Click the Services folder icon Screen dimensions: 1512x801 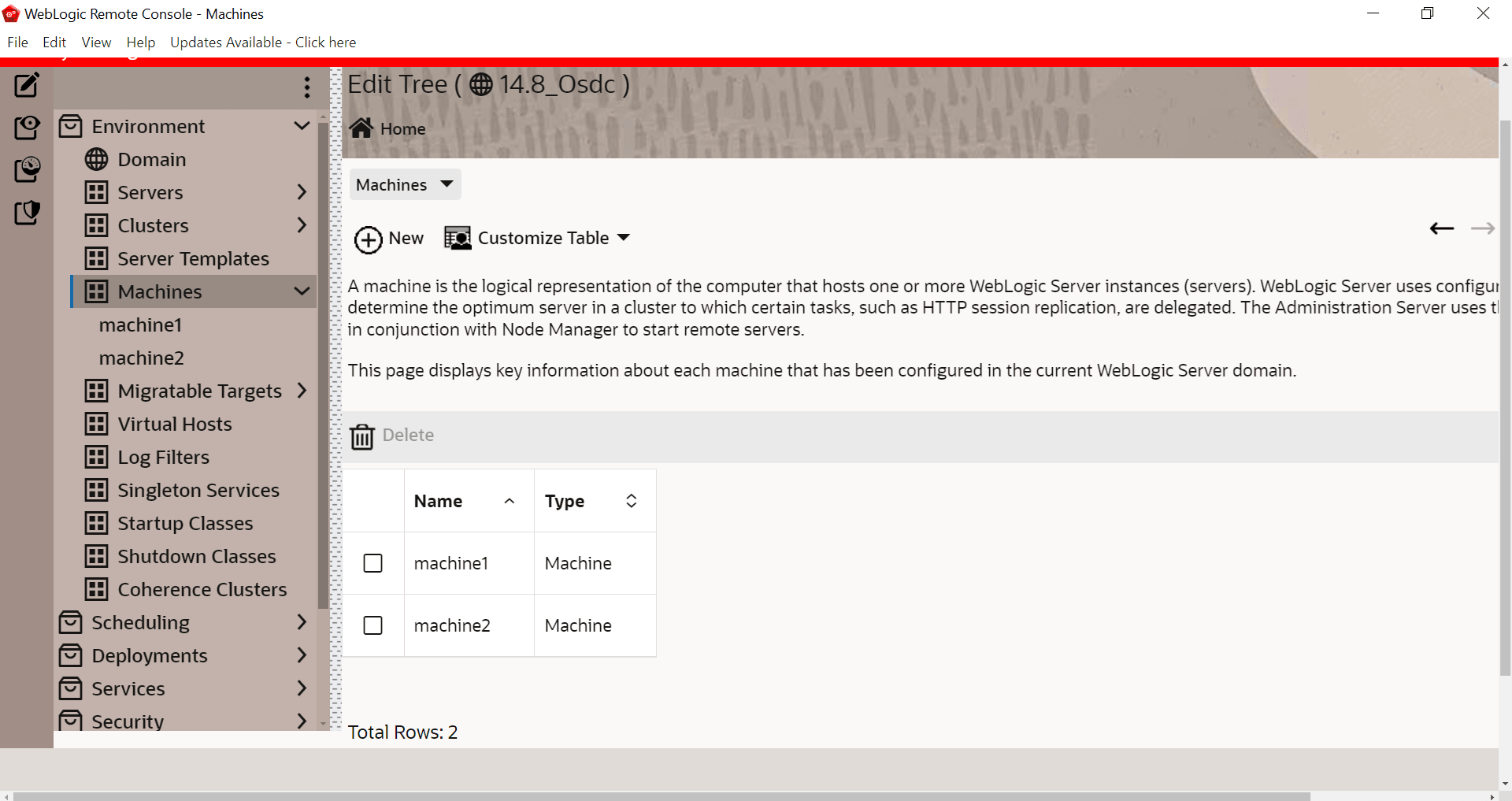[x=71, y=688]
